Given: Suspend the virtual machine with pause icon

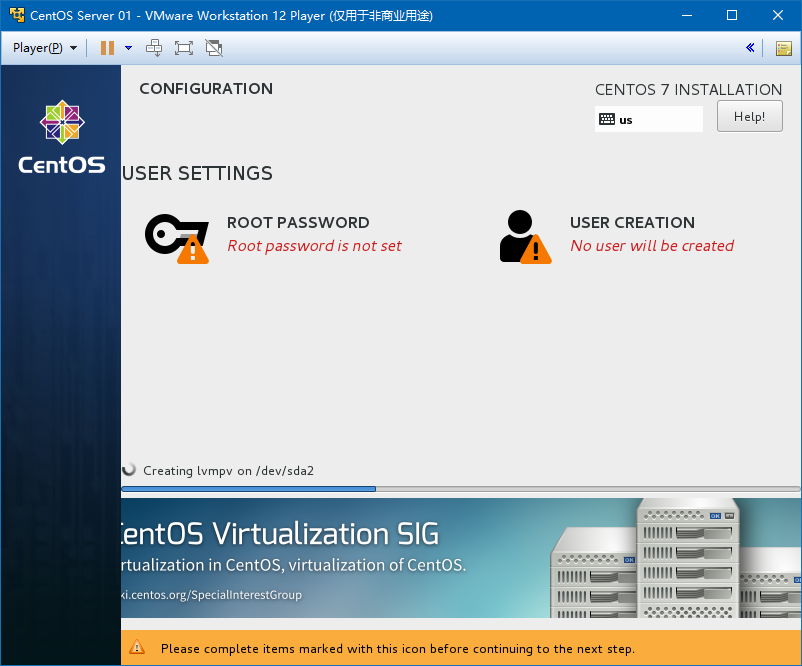Looking at the screenshot, I should pyautogui.click(x=106, y=47).
